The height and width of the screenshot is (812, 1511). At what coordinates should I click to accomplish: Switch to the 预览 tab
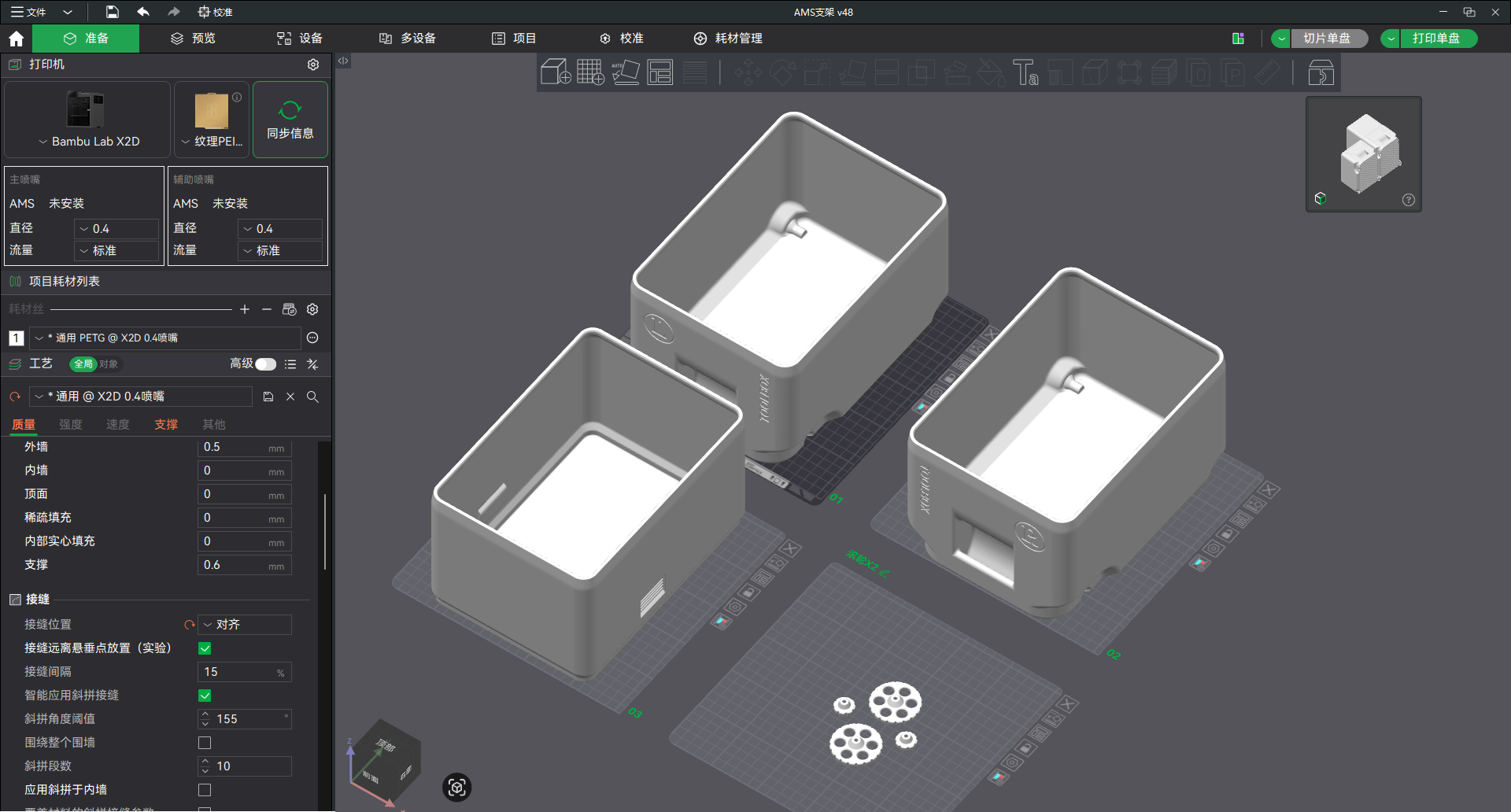click(193, 39)
